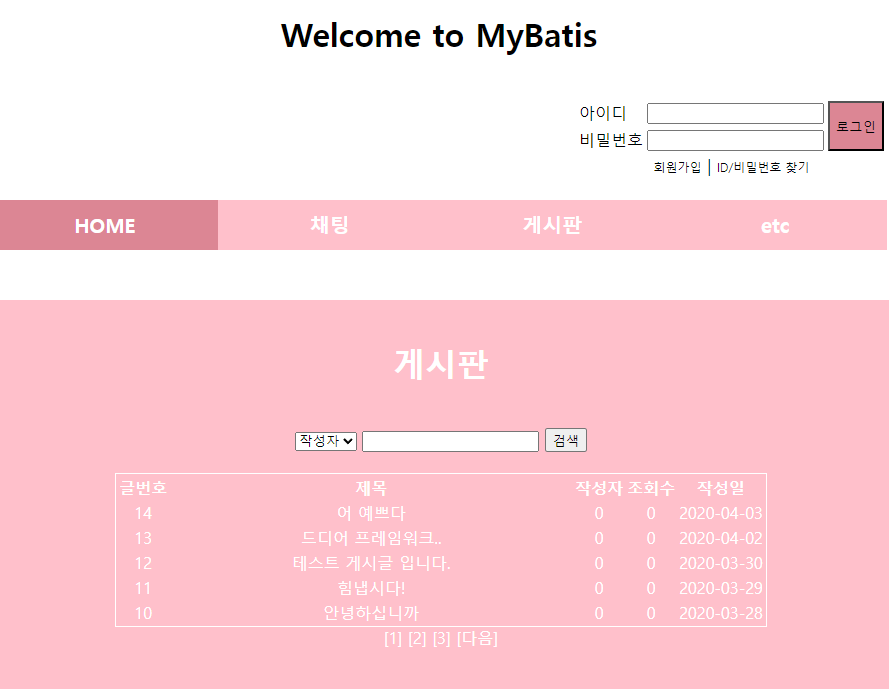The height and width of the screenshot is (689, 889).
Task: Click the board search text field
Action: point(450,441)
